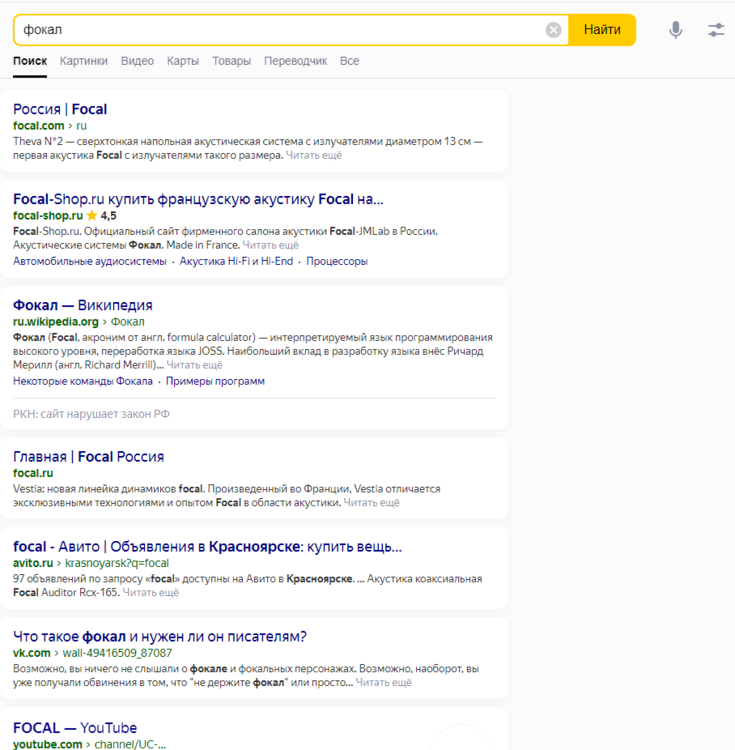The image size is (735, 750).
Task: Open the Россия | Focal result
Action: 60,109
